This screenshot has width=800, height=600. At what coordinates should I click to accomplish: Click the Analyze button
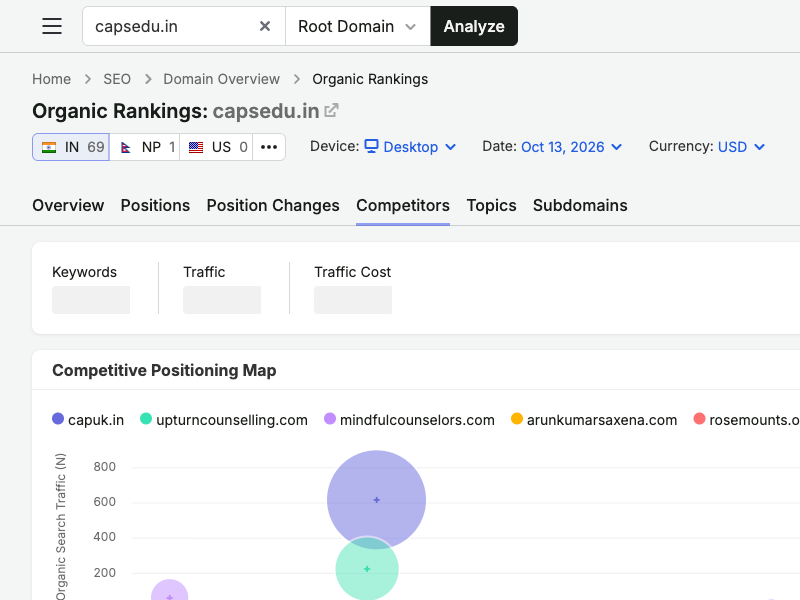[x=474, y=26]
